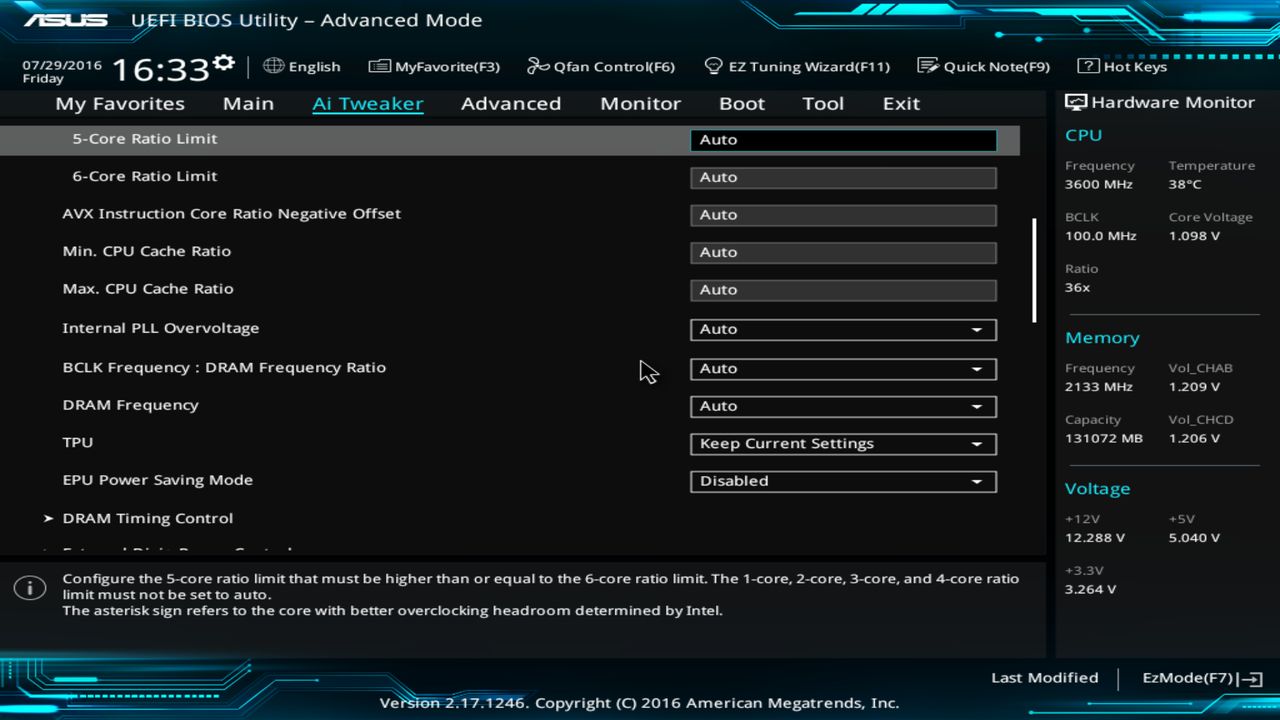
Task: Open the Boot menu tab
Action: pyautogui.click(x=741, y=103)
